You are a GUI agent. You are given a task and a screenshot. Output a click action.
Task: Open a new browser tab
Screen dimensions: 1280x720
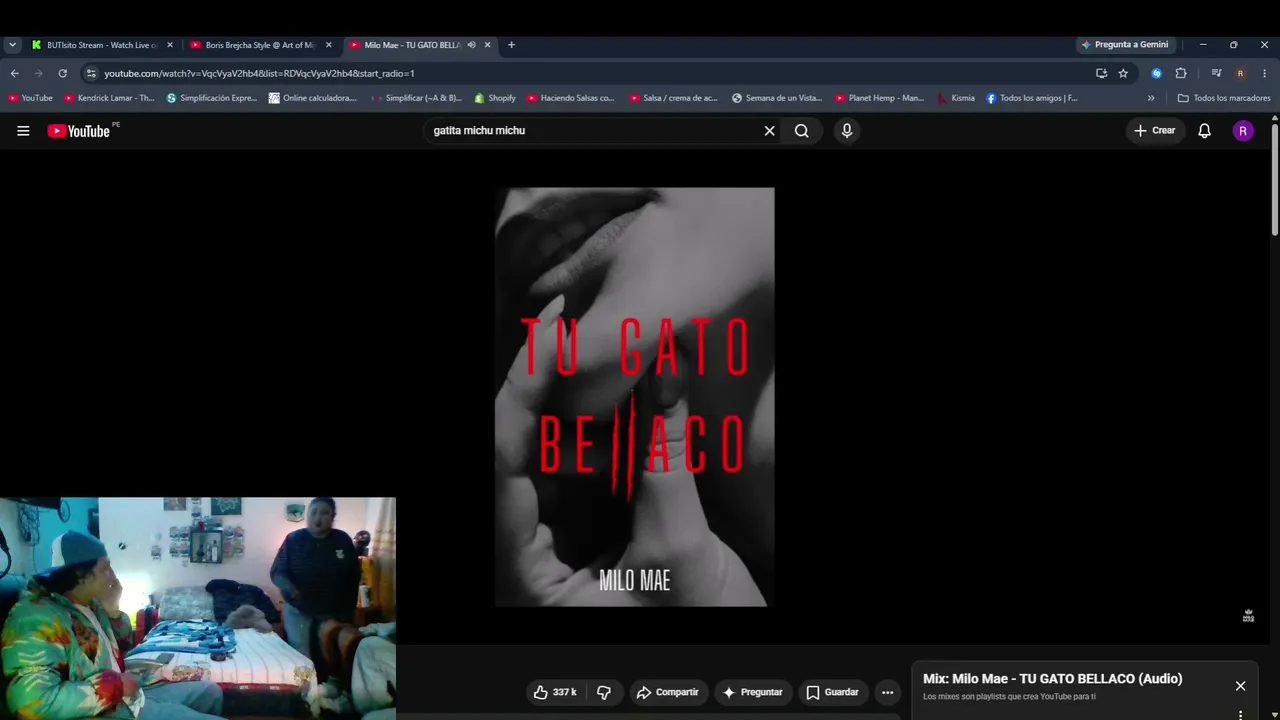(x=511, y=45)
